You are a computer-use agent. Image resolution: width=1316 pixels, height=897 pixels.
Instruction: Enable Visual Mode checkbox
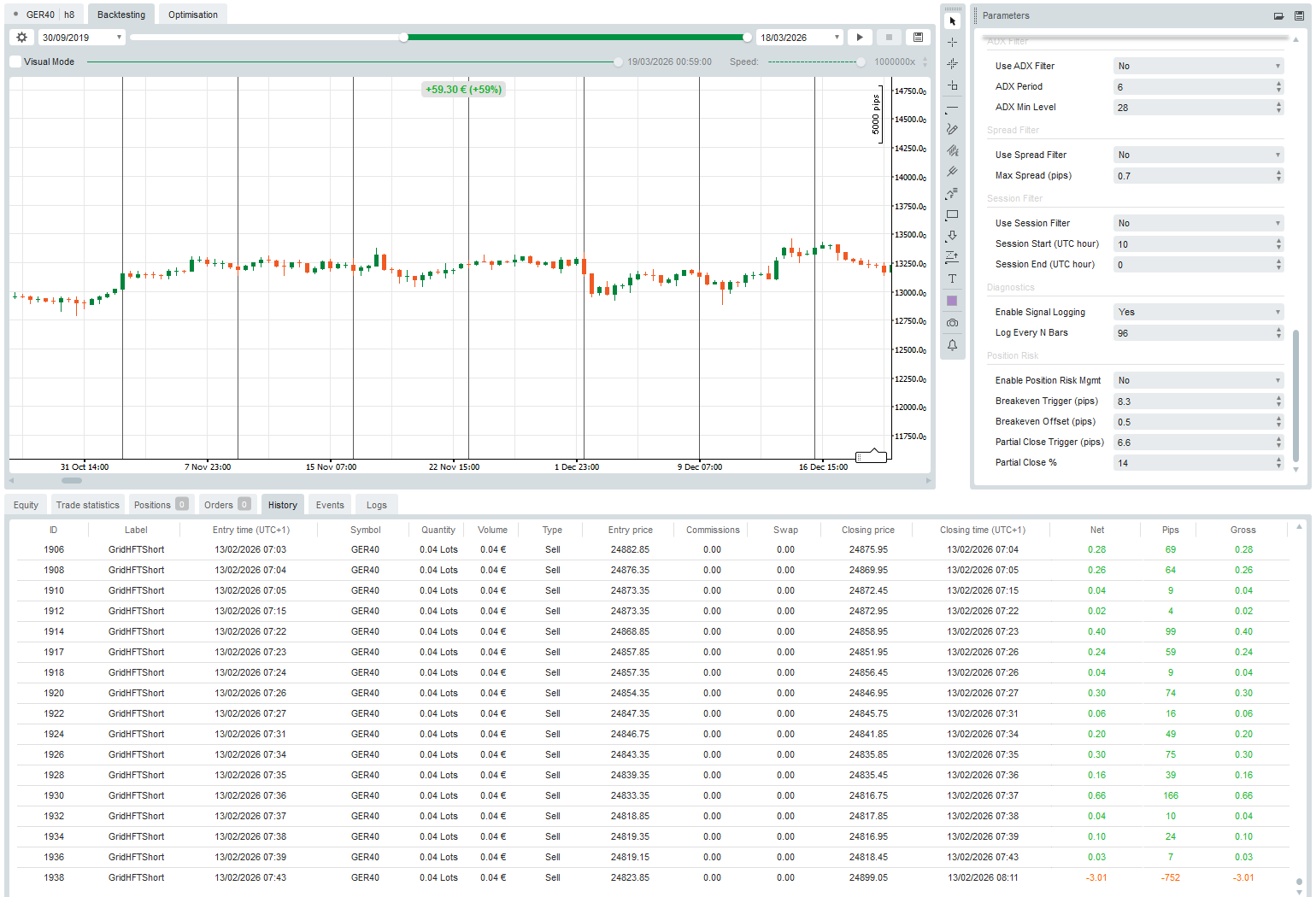click(x=15, y=62)
